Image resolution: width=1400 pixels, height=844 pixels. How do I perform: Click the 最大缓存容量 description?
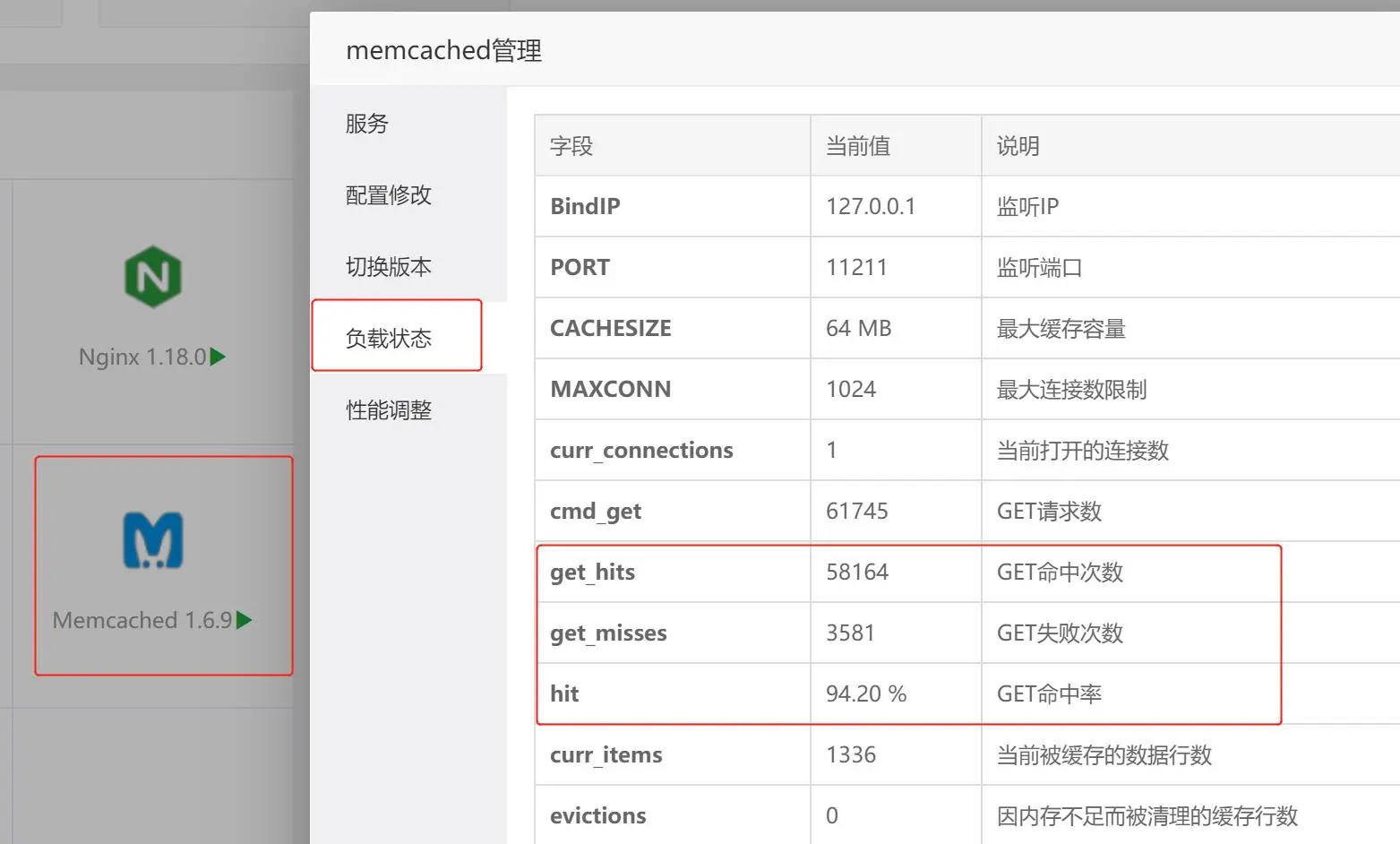pyautogui.click(x=1061, y=328)
